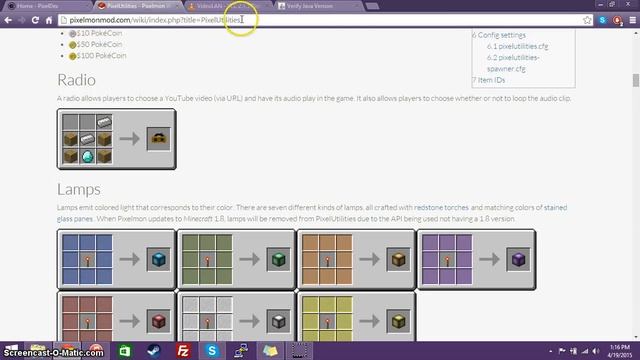
Task: Open Steam from the taskbar
Action: tap(153, 351)
